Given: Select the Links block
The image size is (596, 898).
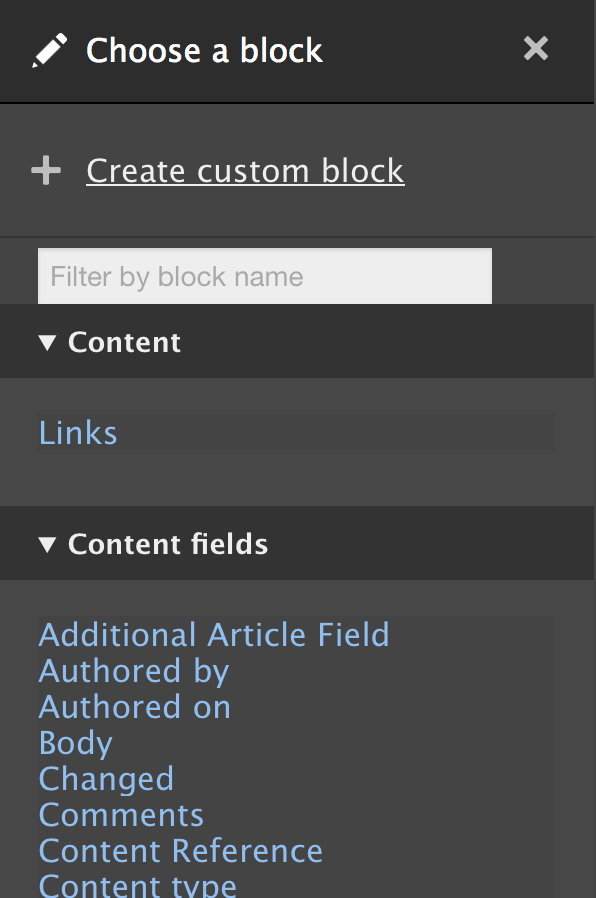Looking at the screenshot, I should coord(77,432).
